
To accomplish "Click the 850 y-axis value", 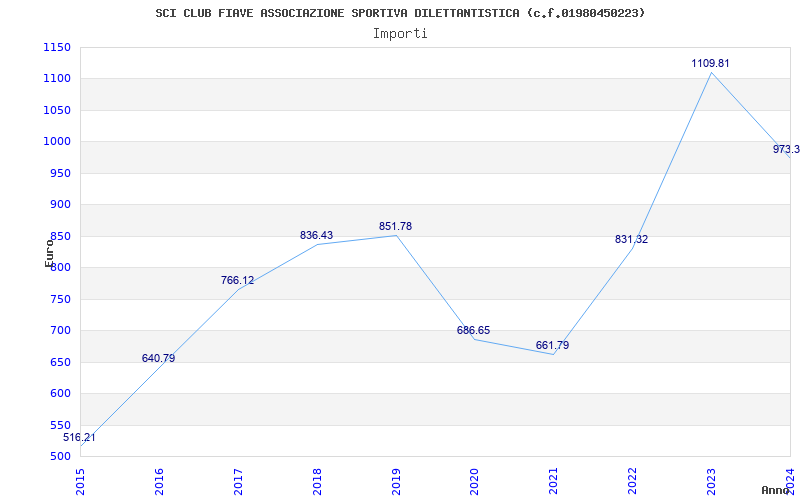I will point(60,236).
